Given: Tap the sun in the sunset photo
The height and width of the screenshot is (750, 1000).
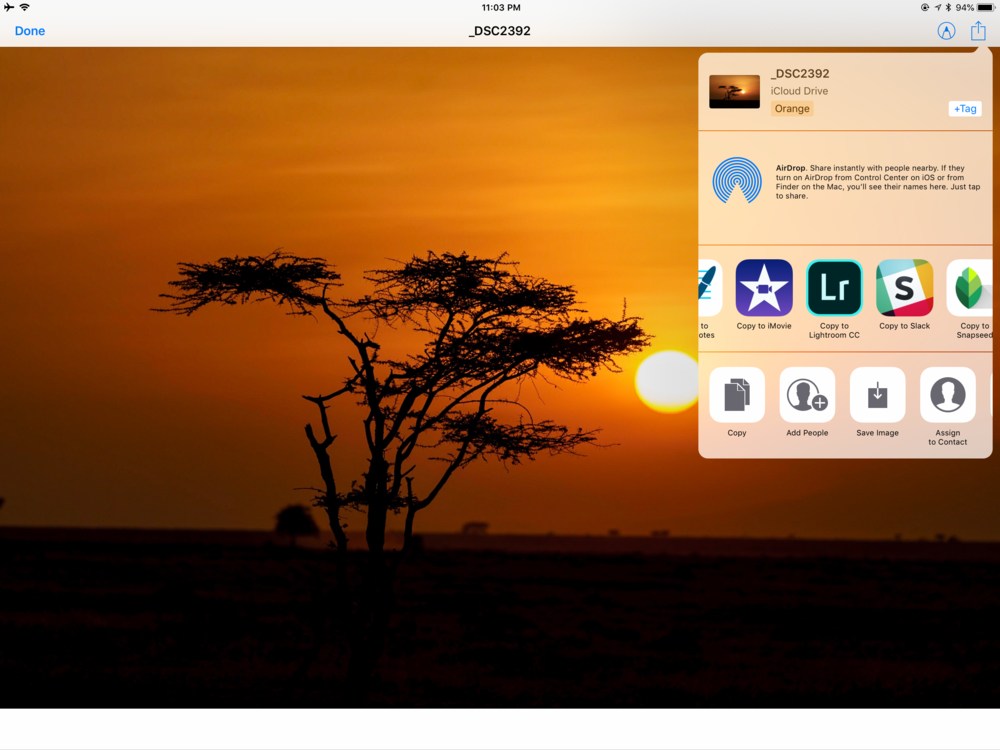Looking at the screenshot, I should click(x=666, y=381).
